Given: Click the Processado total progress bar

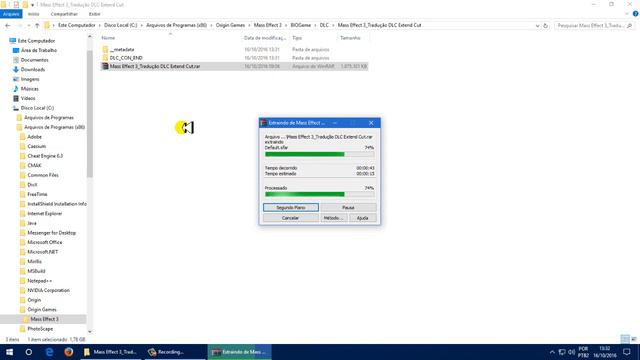Looking at the screenshot, I should [319, 194].
